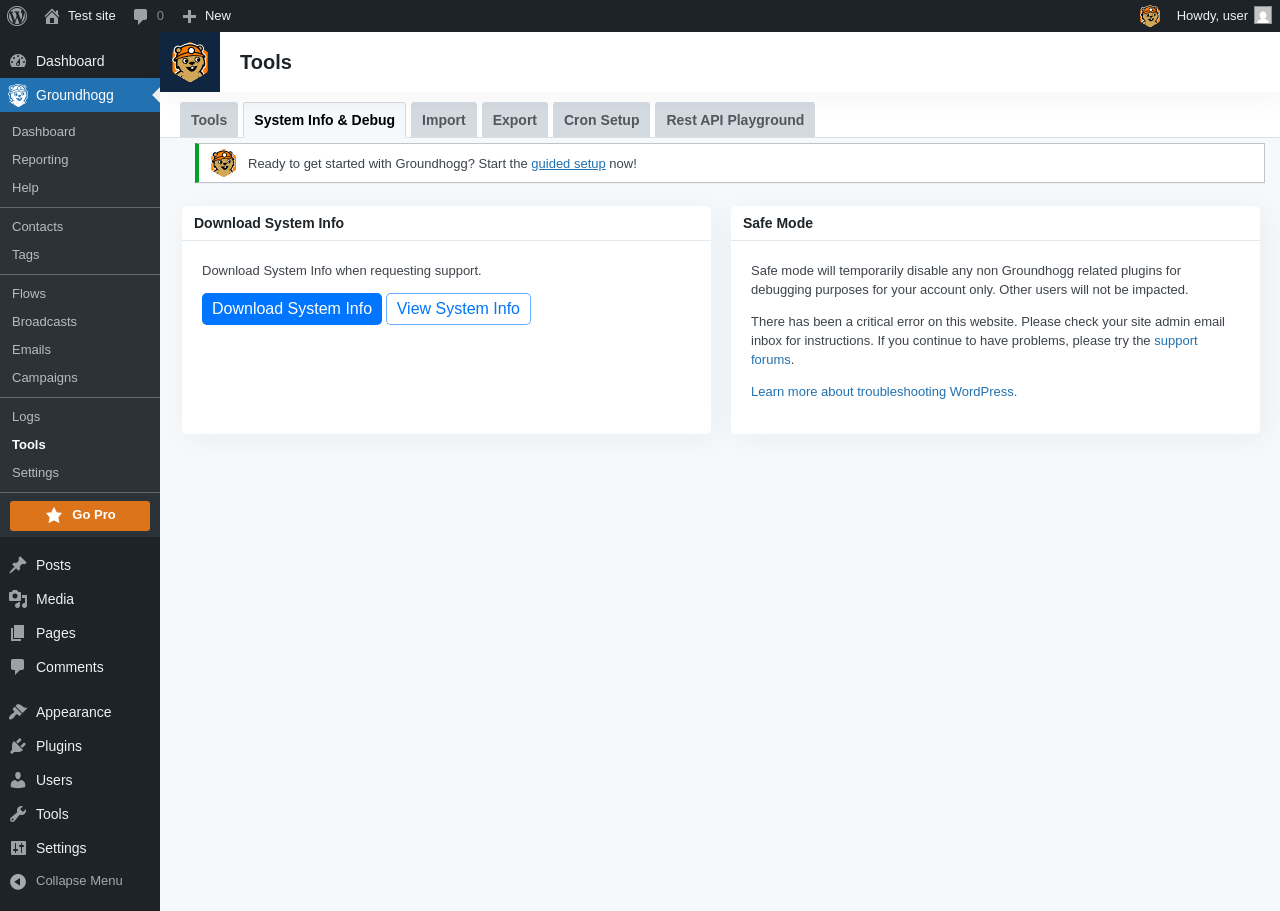Click the Safe Mode panel heading
The image size is (1280, 911).
click(x=778, y=223)
